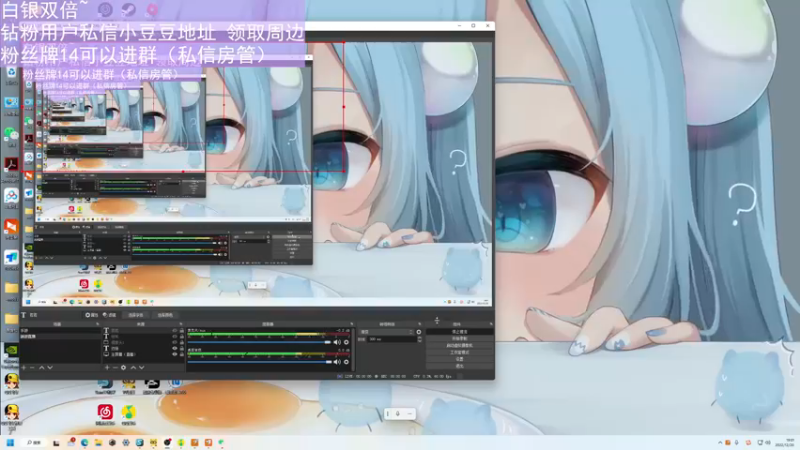Hide the fourth text source in OBS
The width and height of the screenshot is (800, 450).
click(174, 348)
